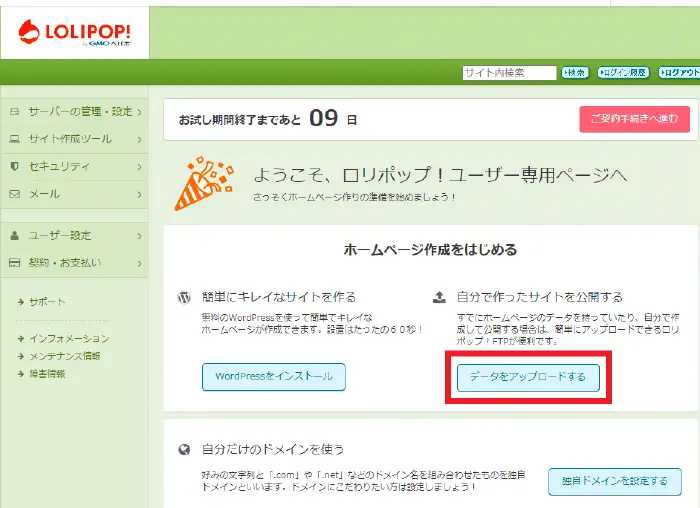Click the text お試し期間終了まであと

point(240,120)
